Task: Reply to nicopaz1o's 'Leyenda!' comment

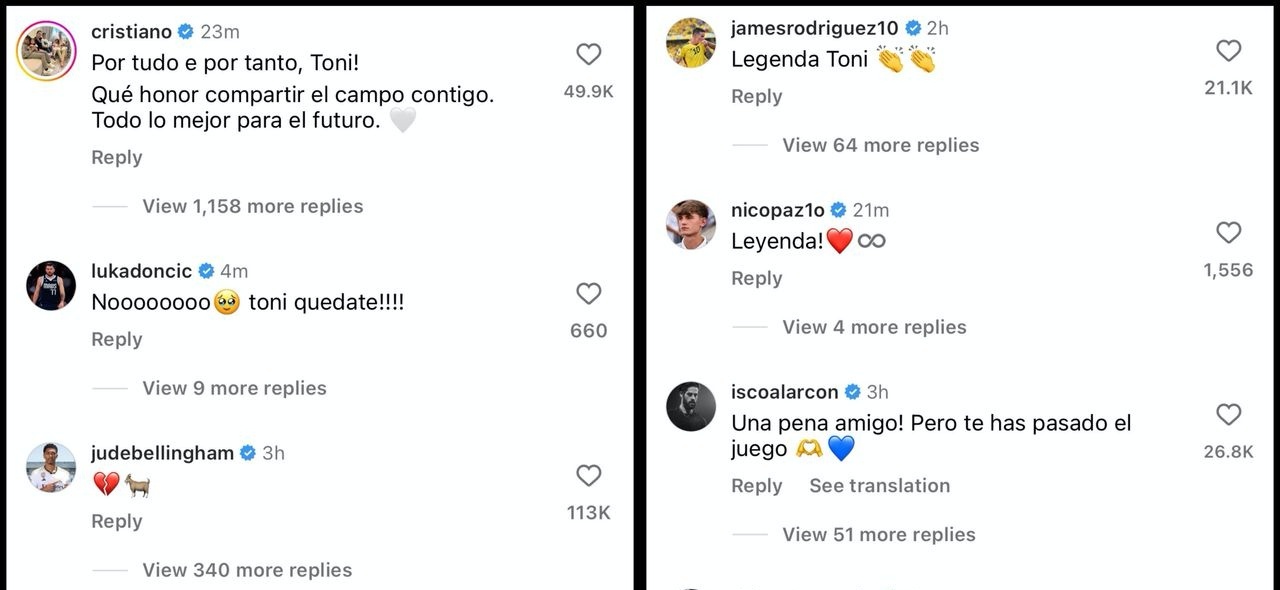Action: click(756, 278)
